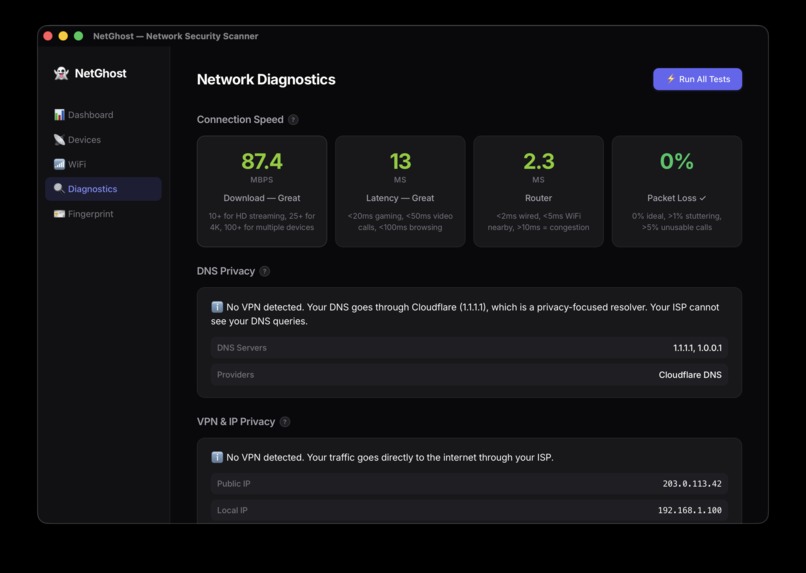Image resolution: width=806 pixels, height=573 pixels.
Task: Select the Diagnostics menu item
Action: 103,189
